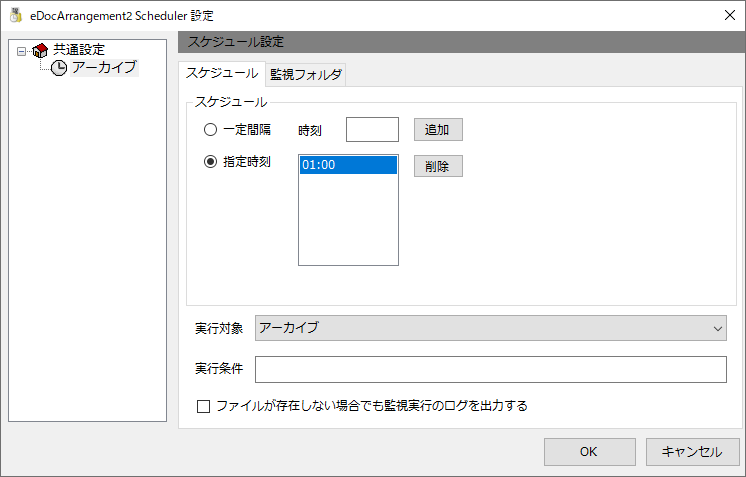Switch to the 監視フォルダ tab
Image resolution: width=746 pixels, height=477 pixels.
(306, 75)
